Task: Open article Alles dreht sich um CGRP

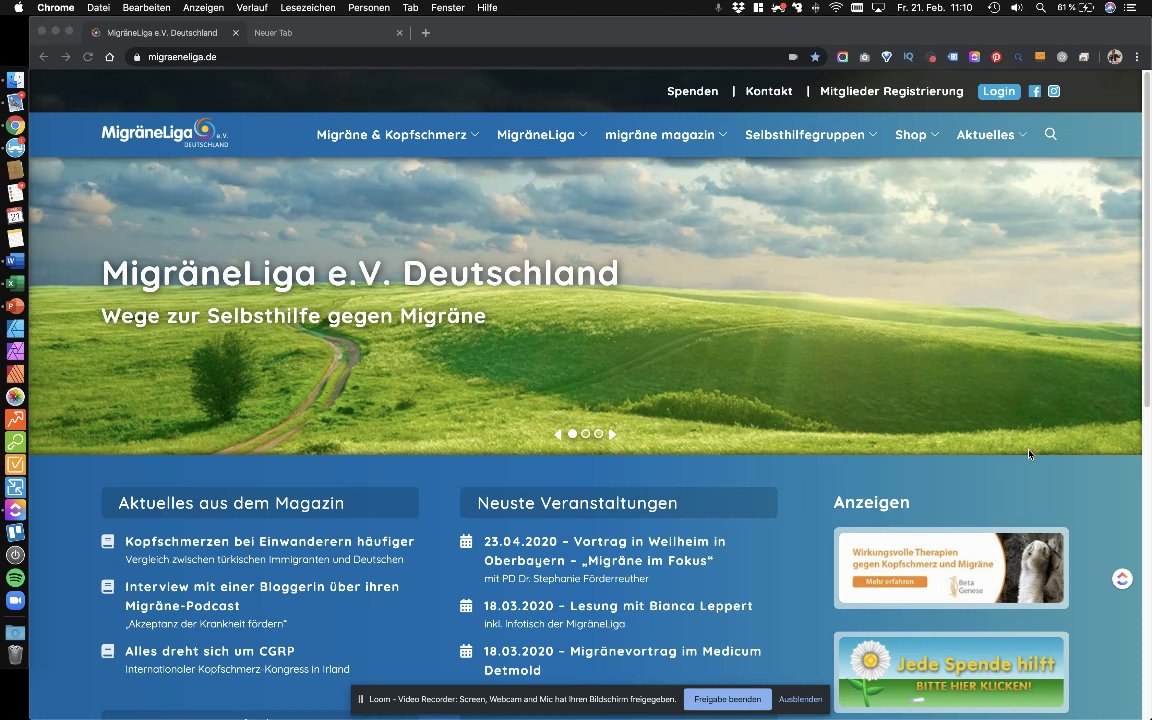Action: [209, 651]
